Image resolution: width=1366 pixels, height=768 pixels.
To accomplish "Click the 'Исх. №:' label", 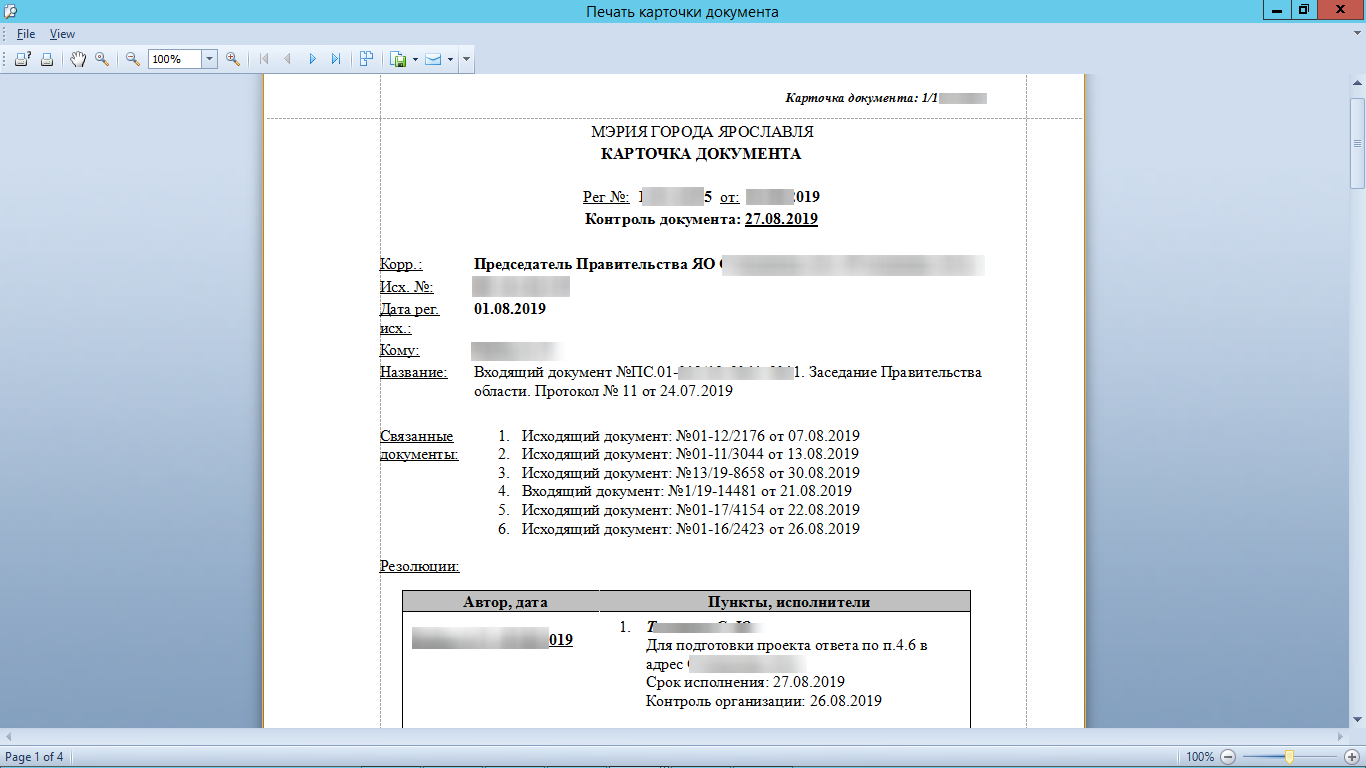I will pos(406,287).
